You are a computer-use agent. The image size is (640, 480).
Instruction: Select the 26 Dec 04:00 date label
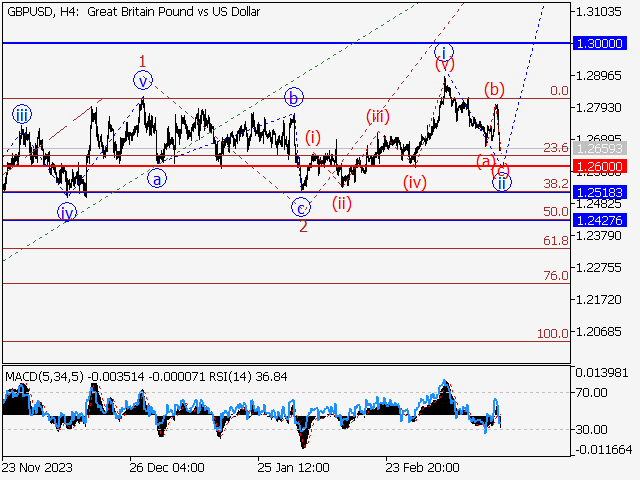pos(167,467)
